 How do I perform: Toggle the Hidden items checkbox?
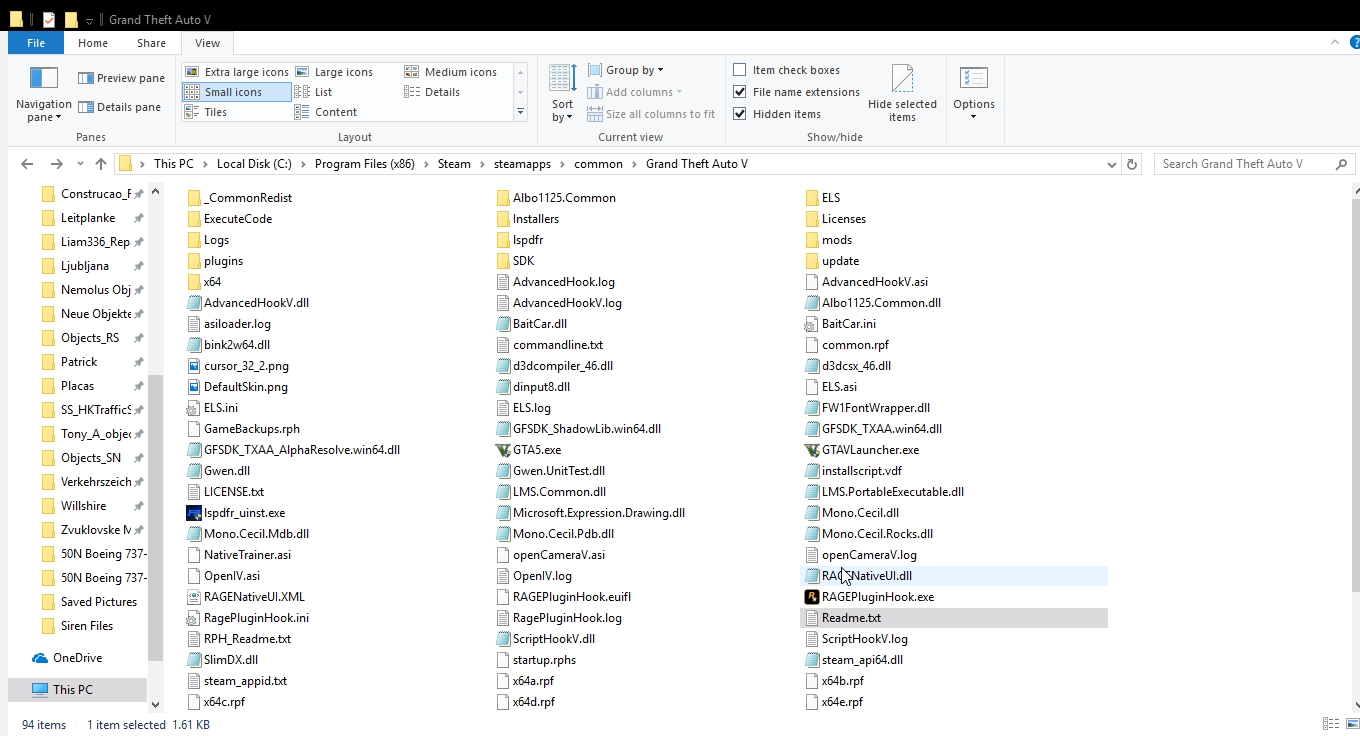tap(740, 114)
